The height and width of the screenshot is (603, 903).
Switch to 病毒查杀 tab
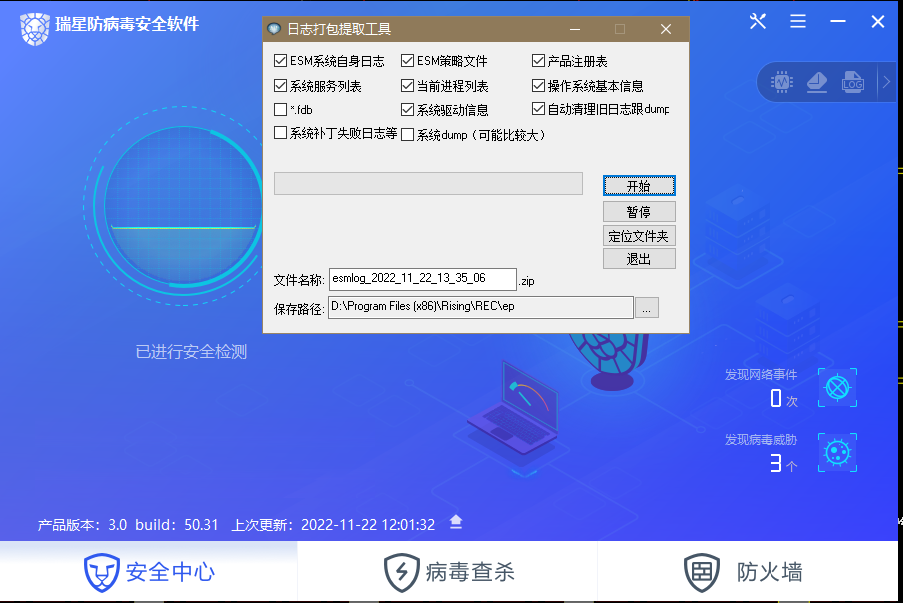pos(448,572)
